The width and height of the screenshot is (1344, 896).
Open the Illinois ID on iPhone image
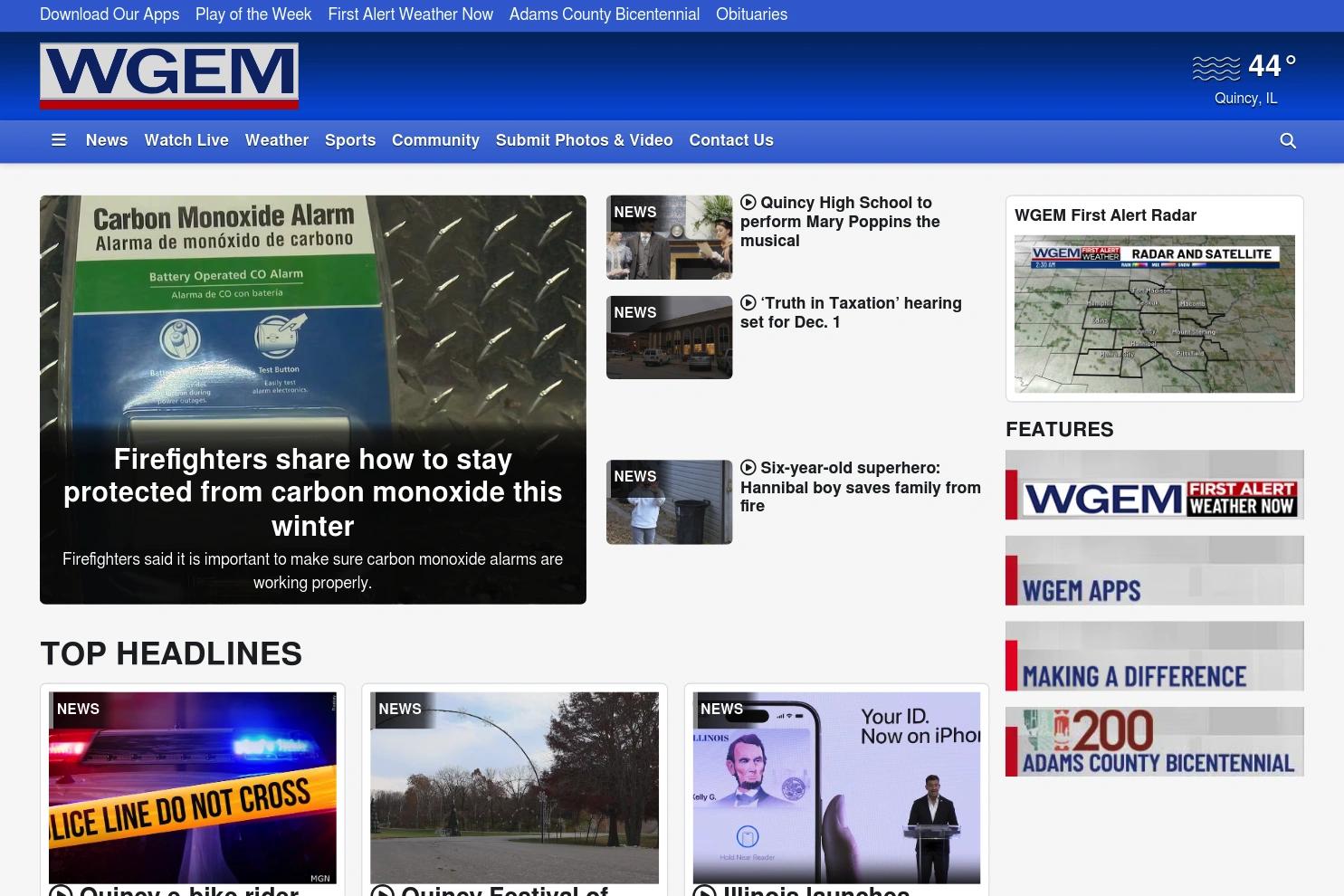click(x=836, y=788)
